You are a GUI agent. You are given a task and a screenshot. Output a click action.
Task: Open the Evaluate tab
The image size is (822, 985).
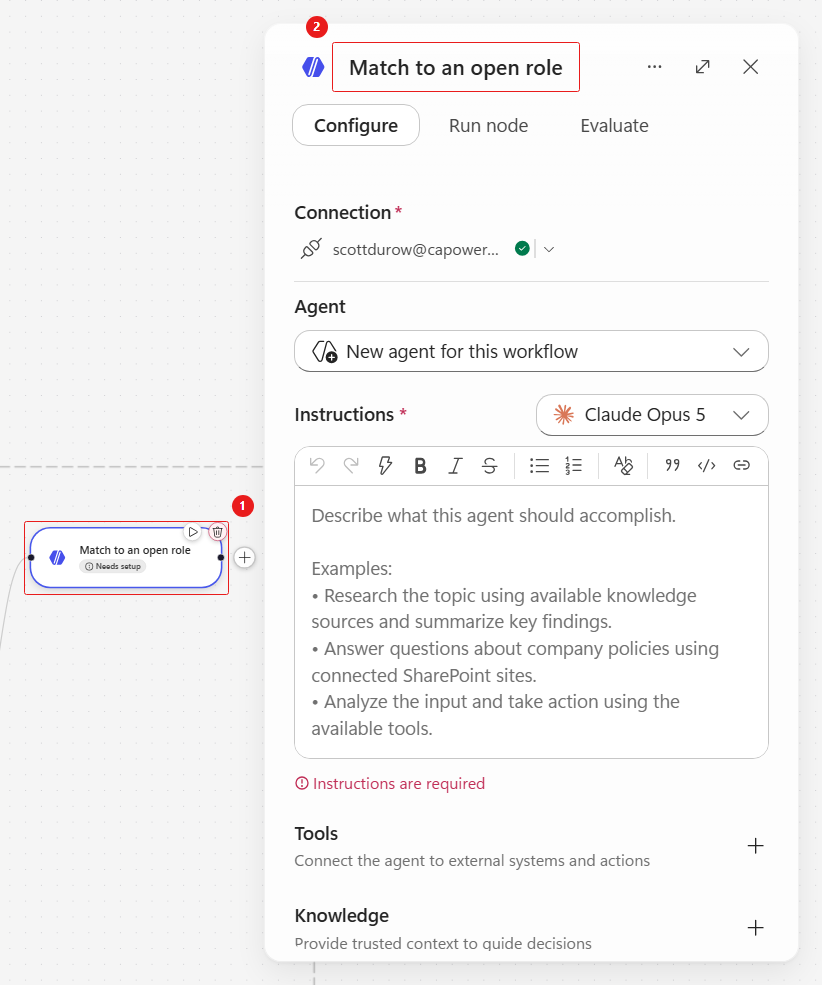pos(614,126)
